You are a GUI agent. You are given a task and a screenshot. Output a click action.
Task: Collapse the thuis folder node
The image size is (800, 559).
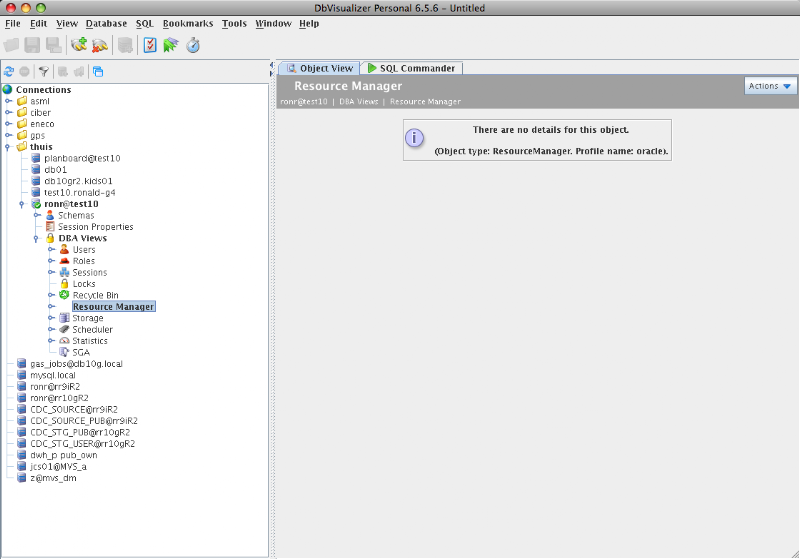click(8, 147)
